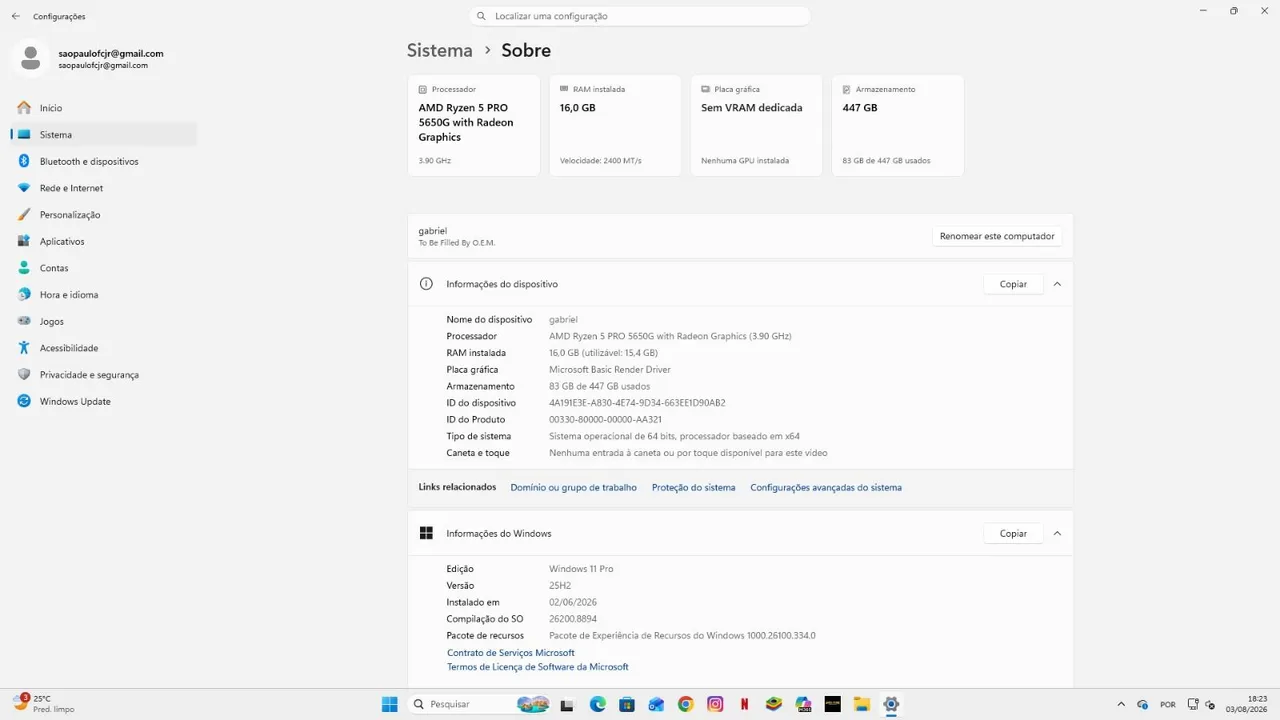Open the weather widget showing 25°C
The width and height of the screenshot is (1280, 720).
coord(45,704)
